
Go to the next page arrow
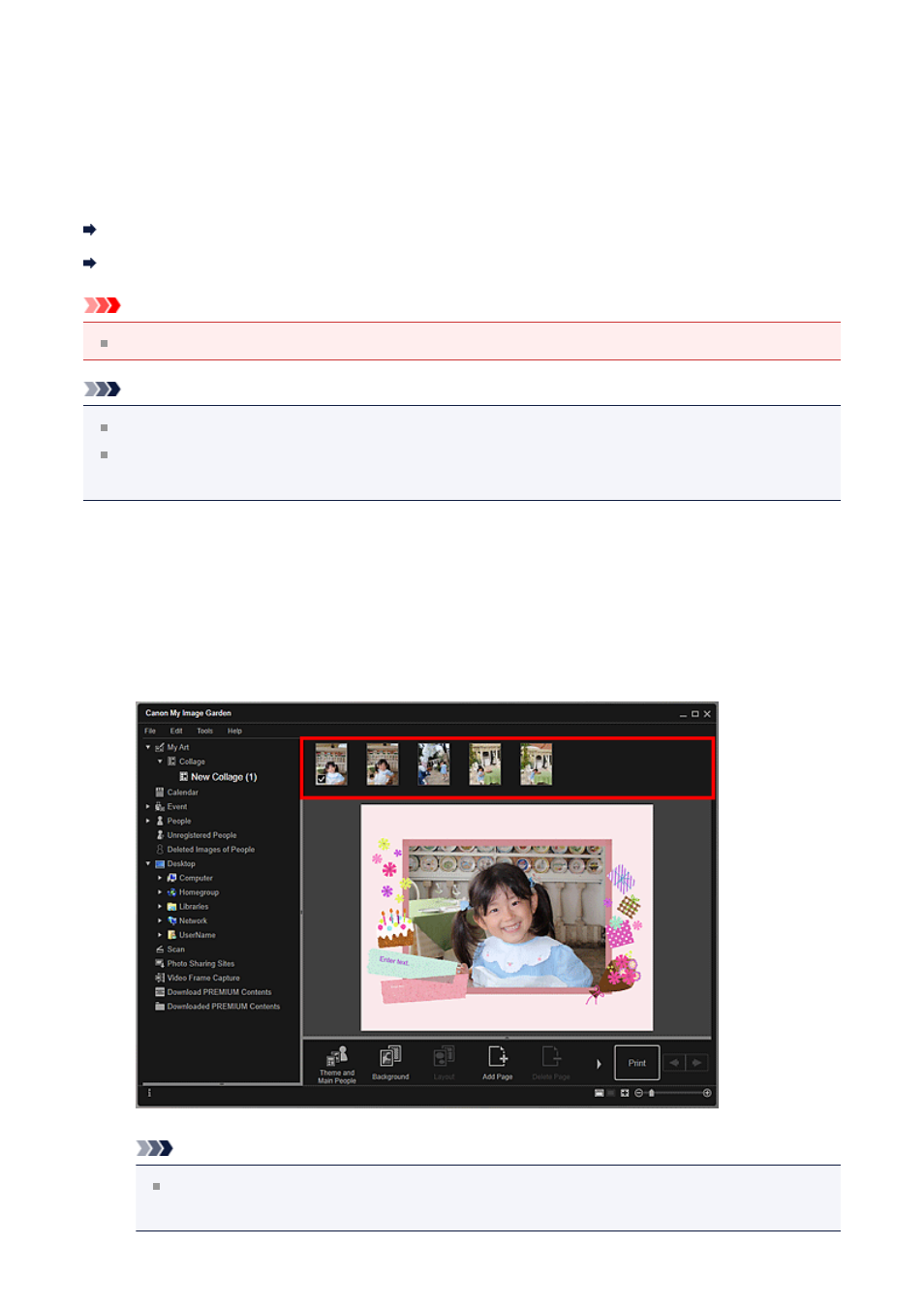[697, 1063]
